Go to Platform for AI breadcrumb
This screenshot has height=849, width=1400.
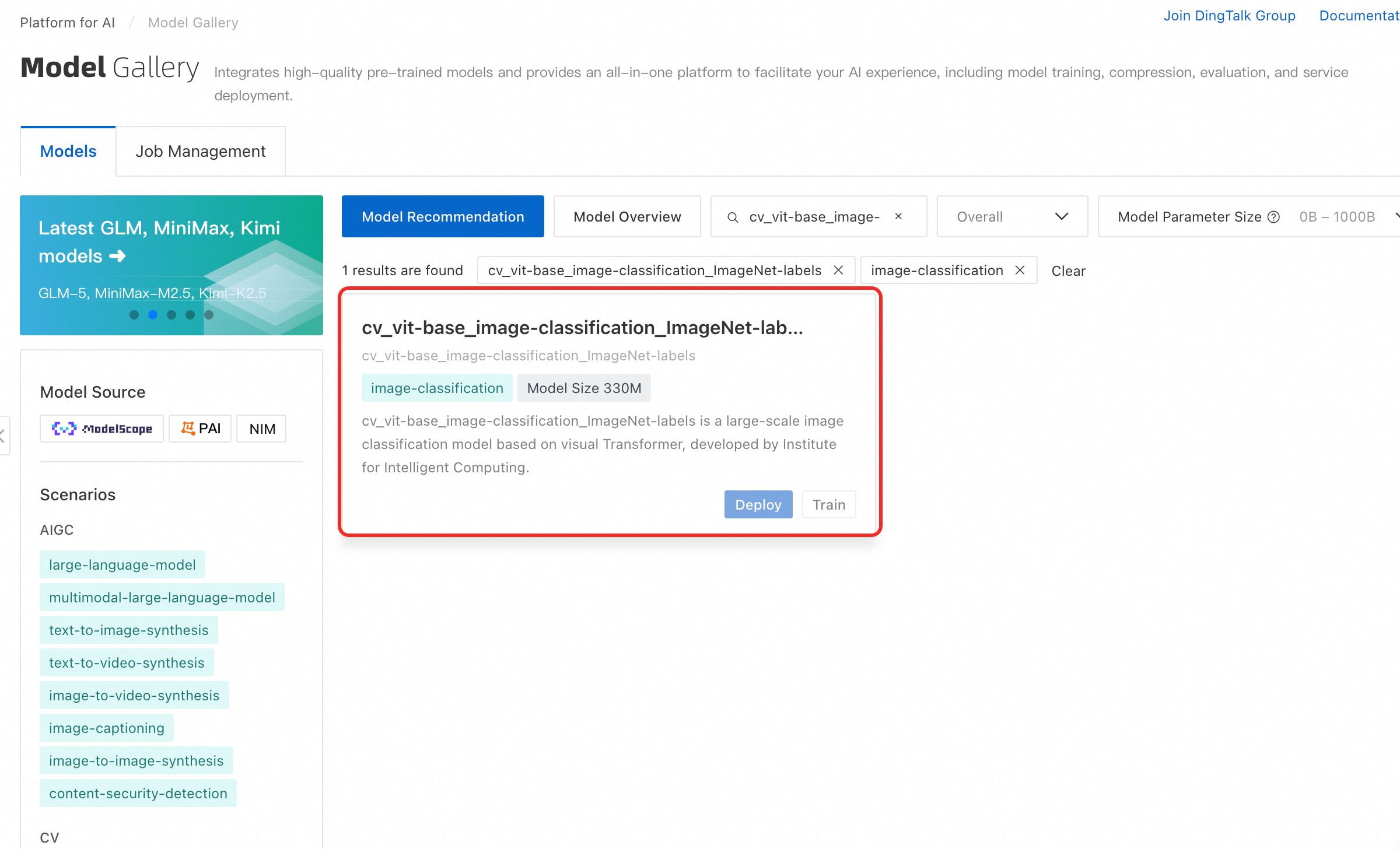67,22
